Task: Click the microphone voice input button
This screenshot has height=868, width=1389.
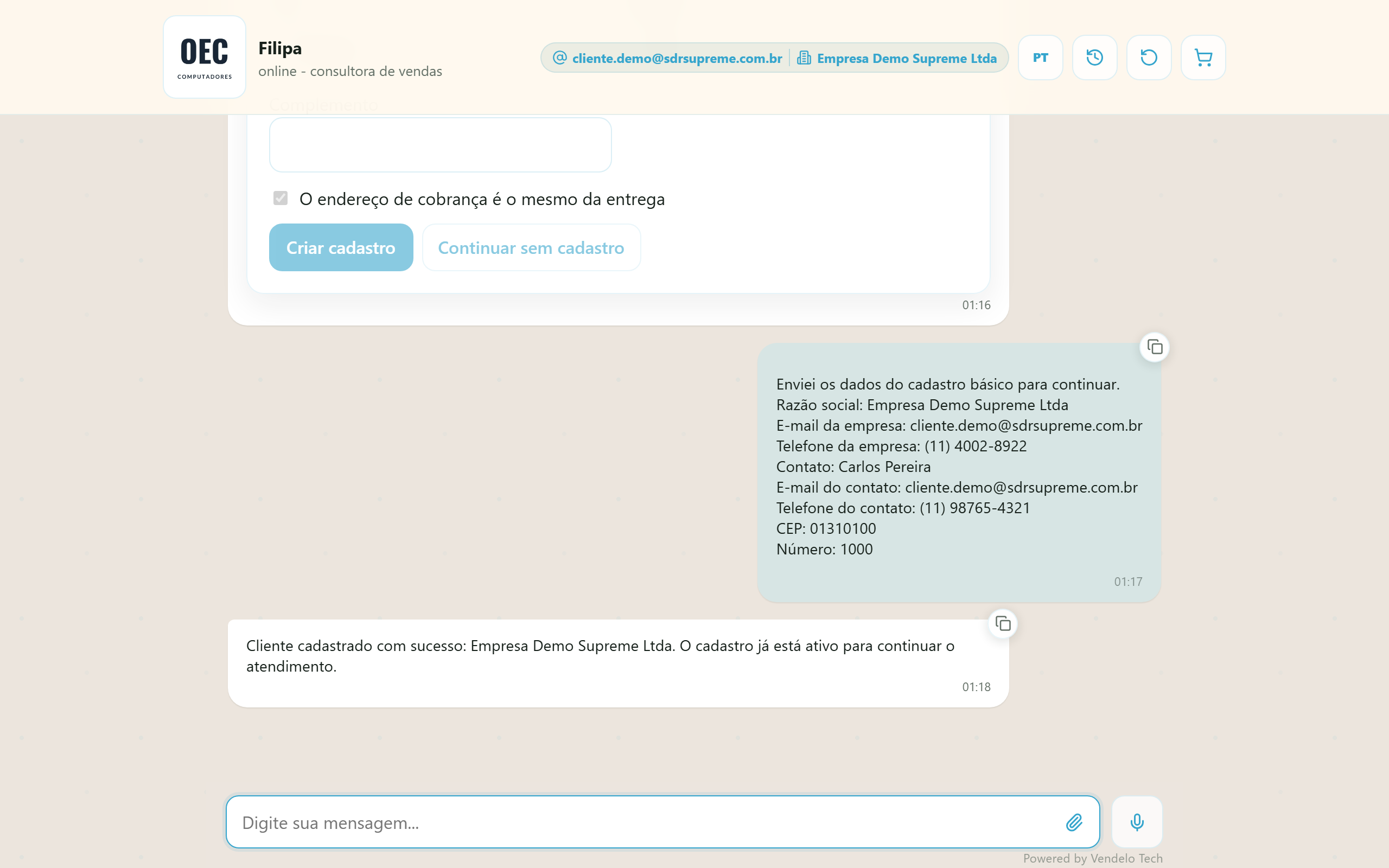Action: pos(1137,822)
